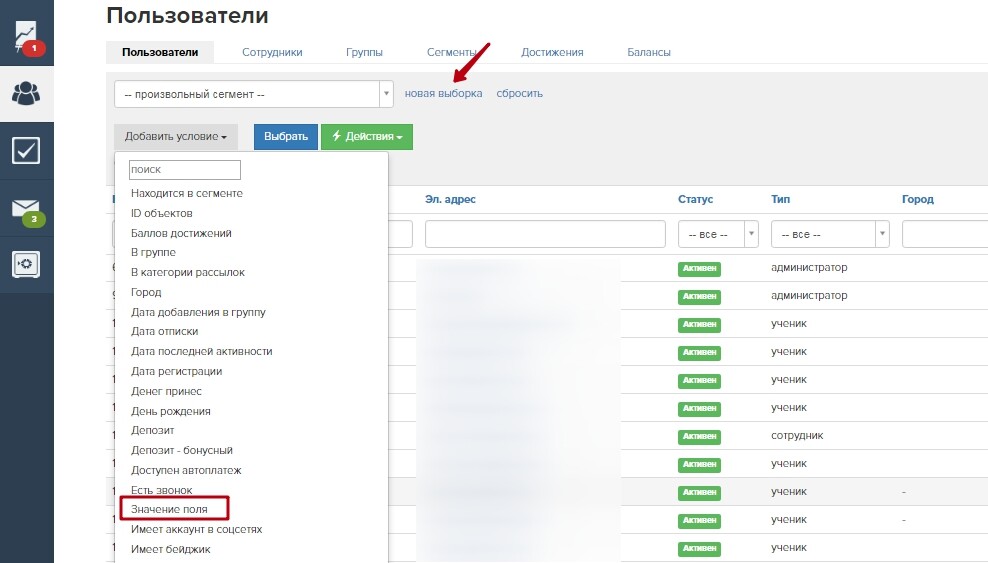Switch to the Пользователи tab
The image size is (988, 563).
(x=160, y=52)
